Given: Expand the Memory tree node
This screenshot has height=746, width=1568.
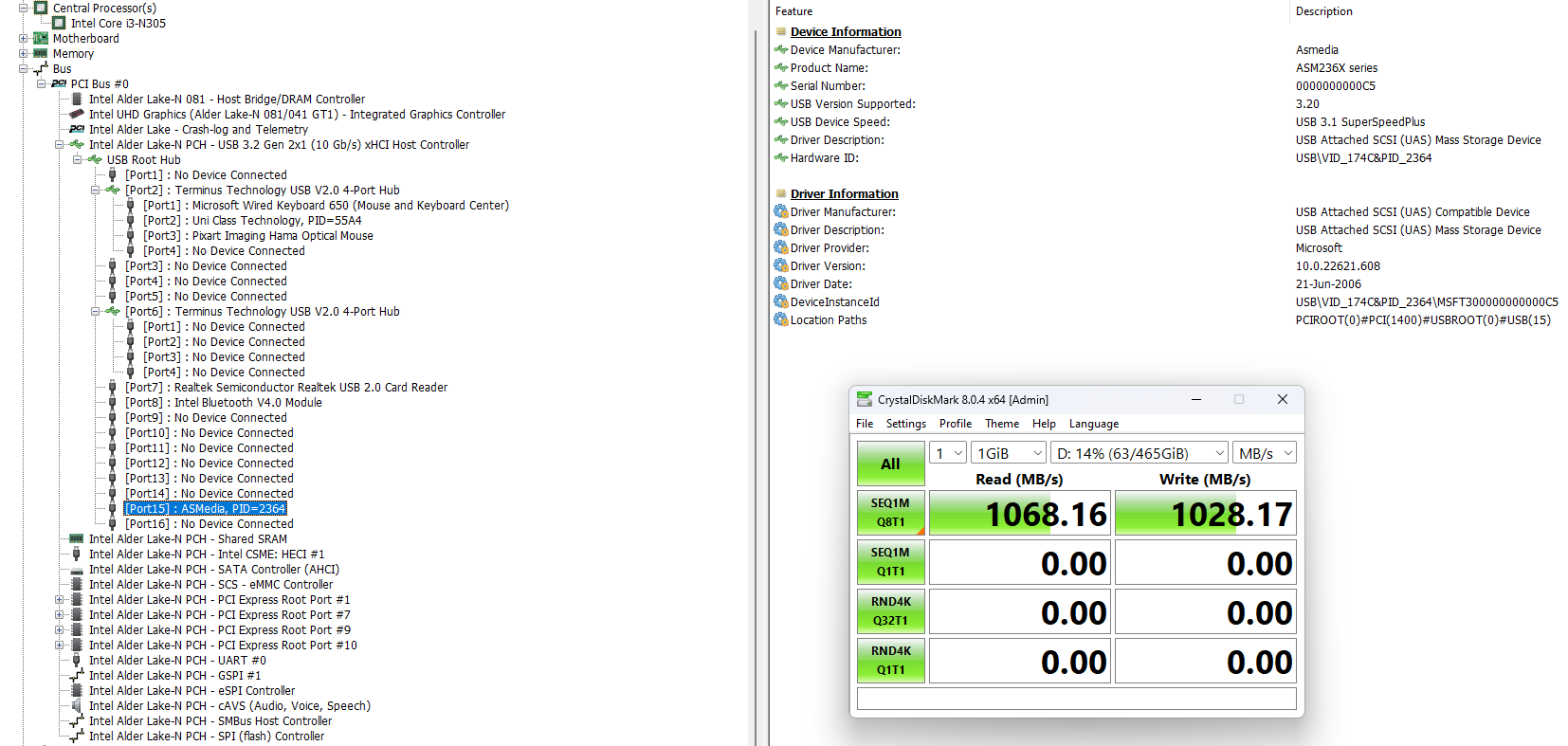Looking at the screenshot, I should pos(23,53).
